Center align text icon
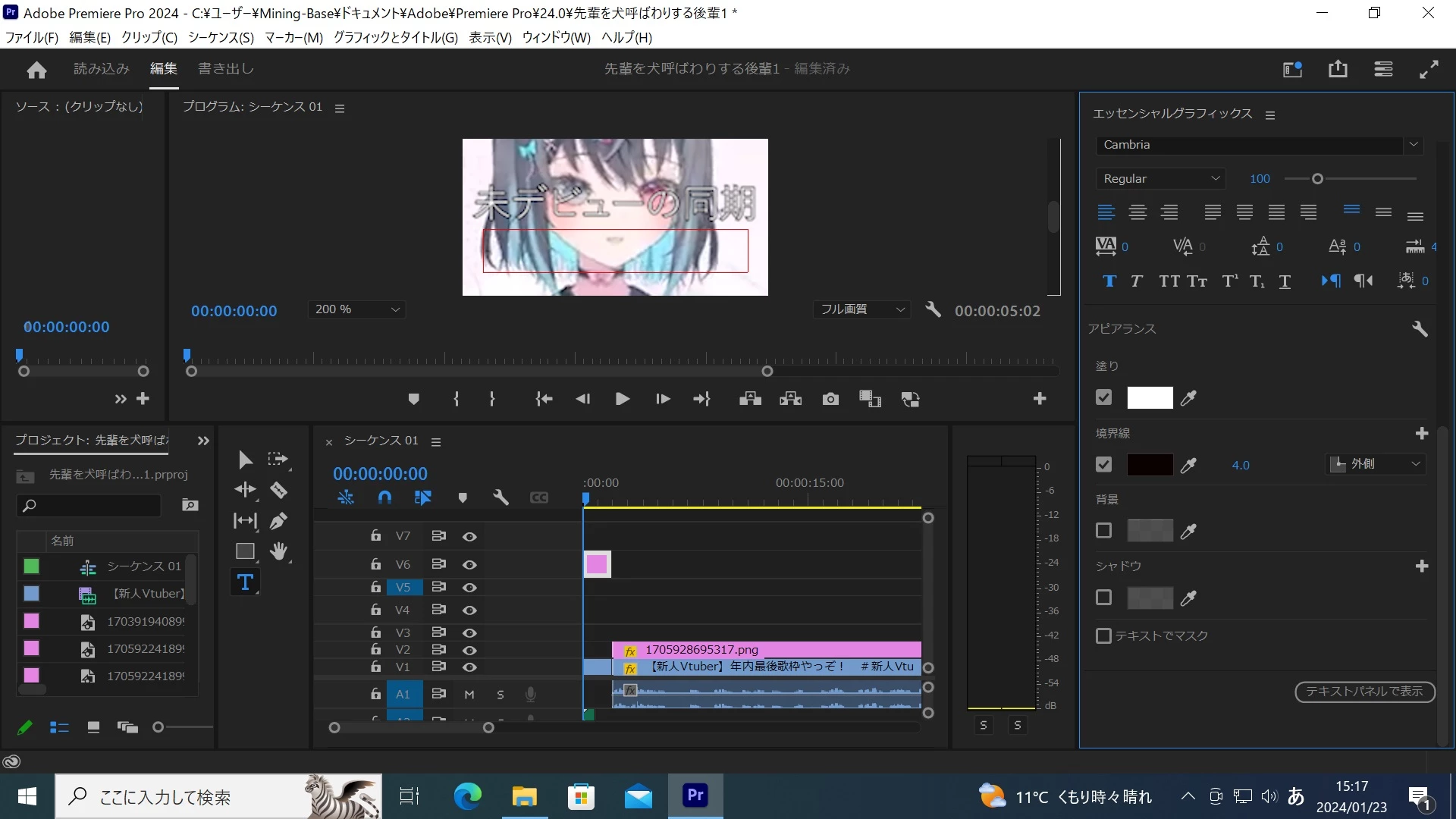The image size is (1456, 819). (x=1137, y=213)
